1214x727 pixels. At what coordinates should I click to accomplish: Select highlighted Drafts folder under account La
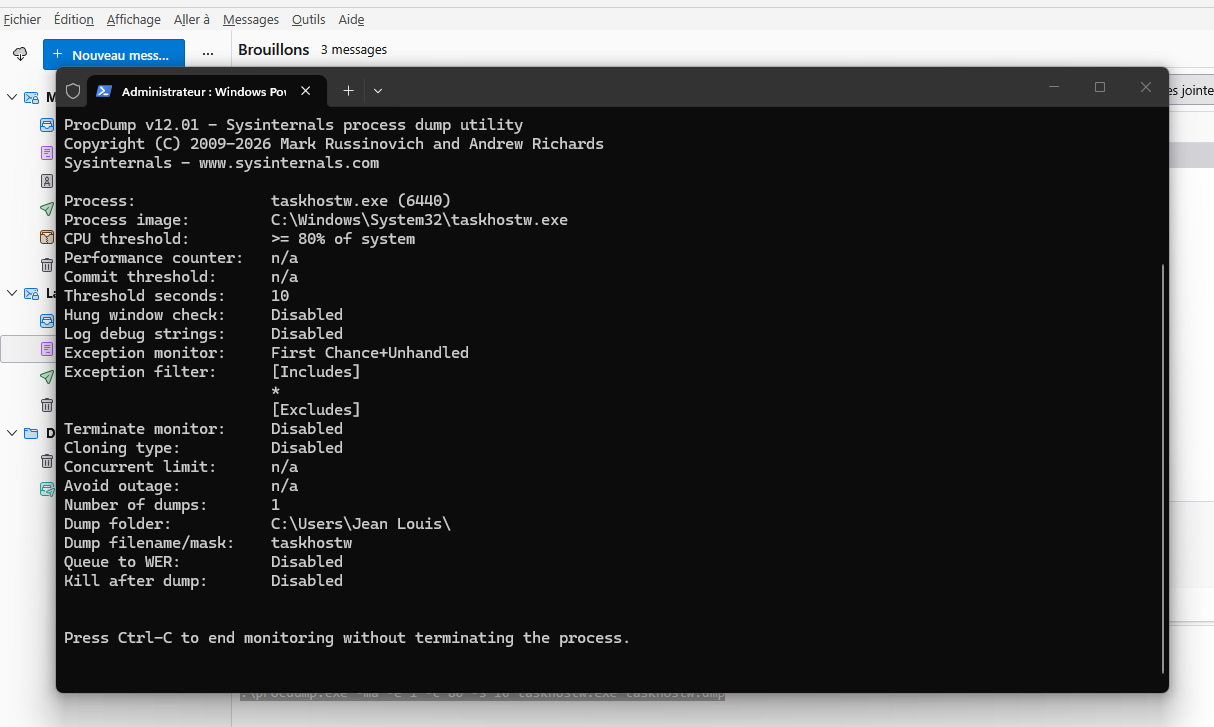(28, 349)
